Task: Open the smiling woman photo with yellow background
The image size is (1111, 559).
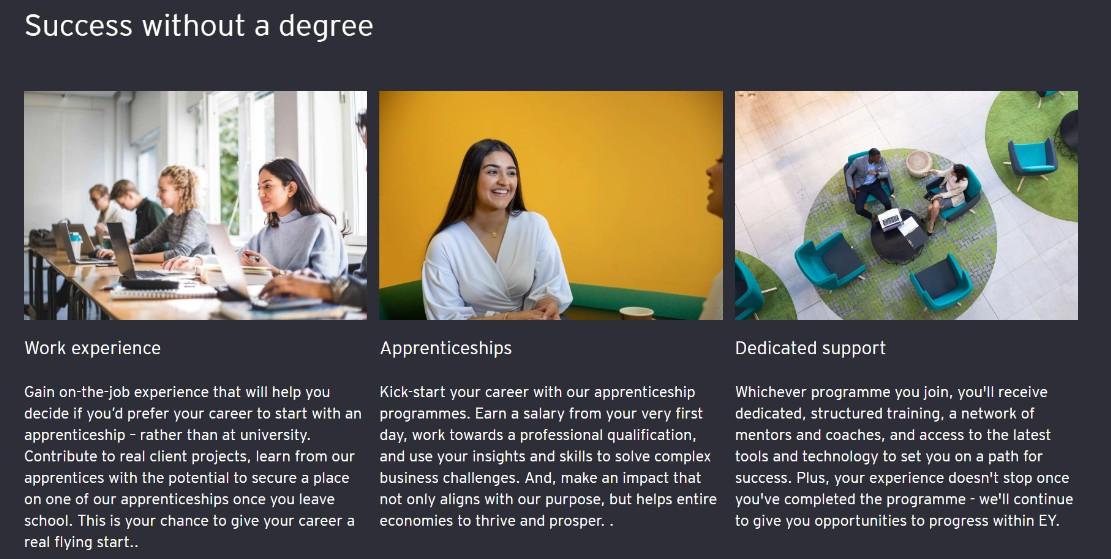Action: (550, 205)
